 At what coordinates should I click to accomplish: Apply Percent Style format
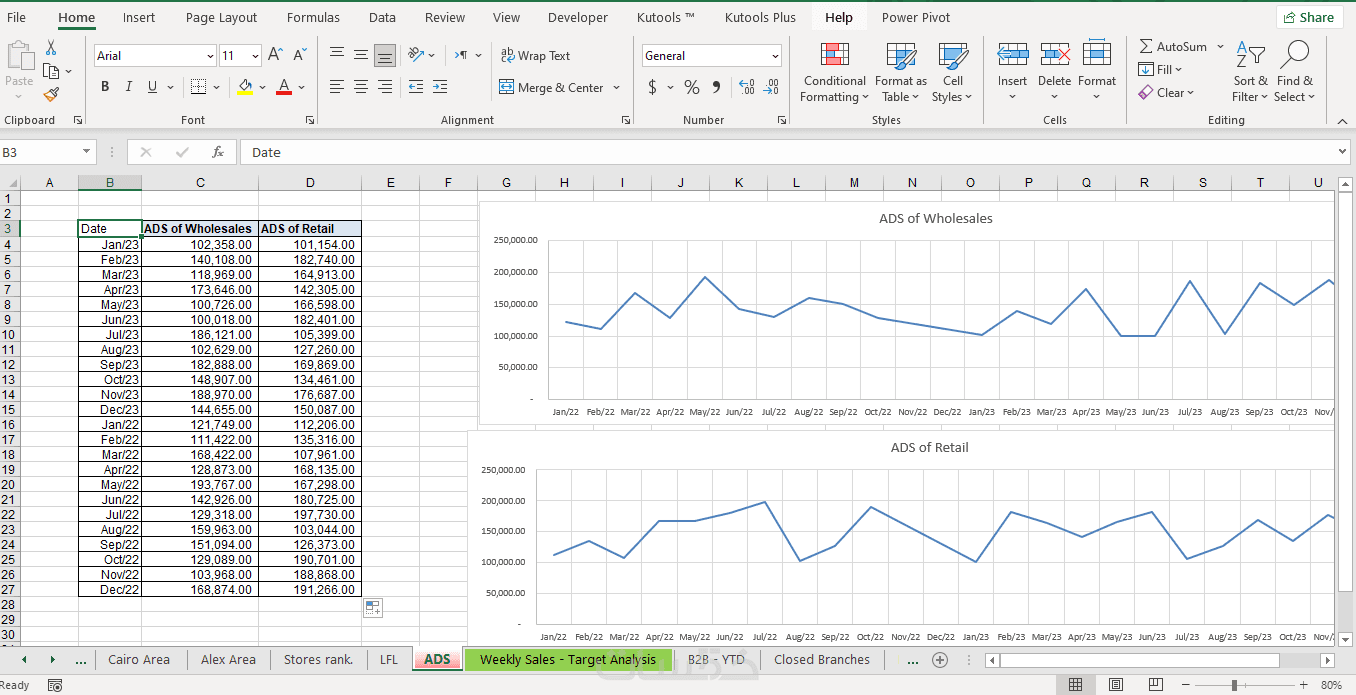click(691, 87)
